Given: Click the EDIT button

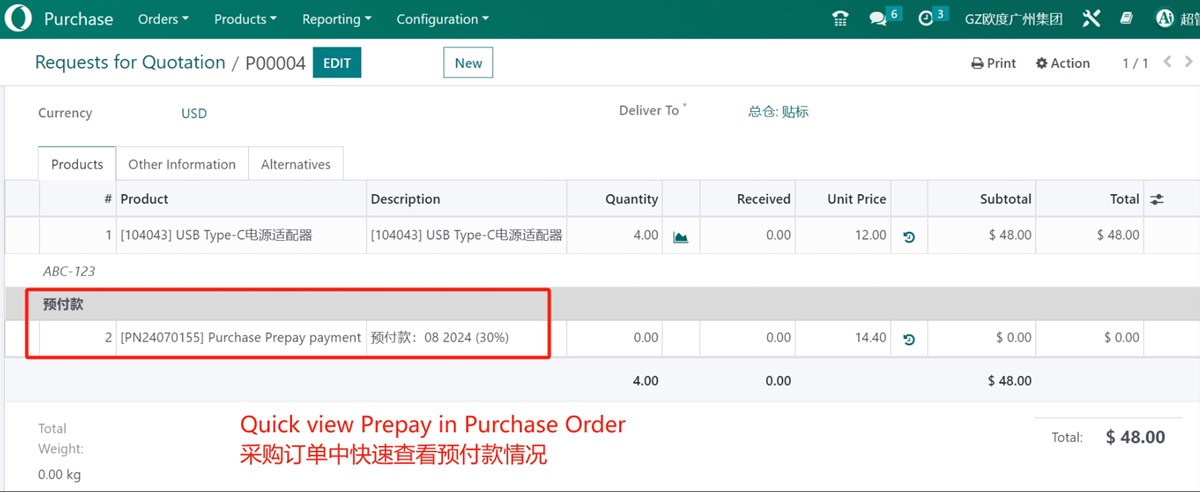Looking at the screenshot, I should (337, 63).
